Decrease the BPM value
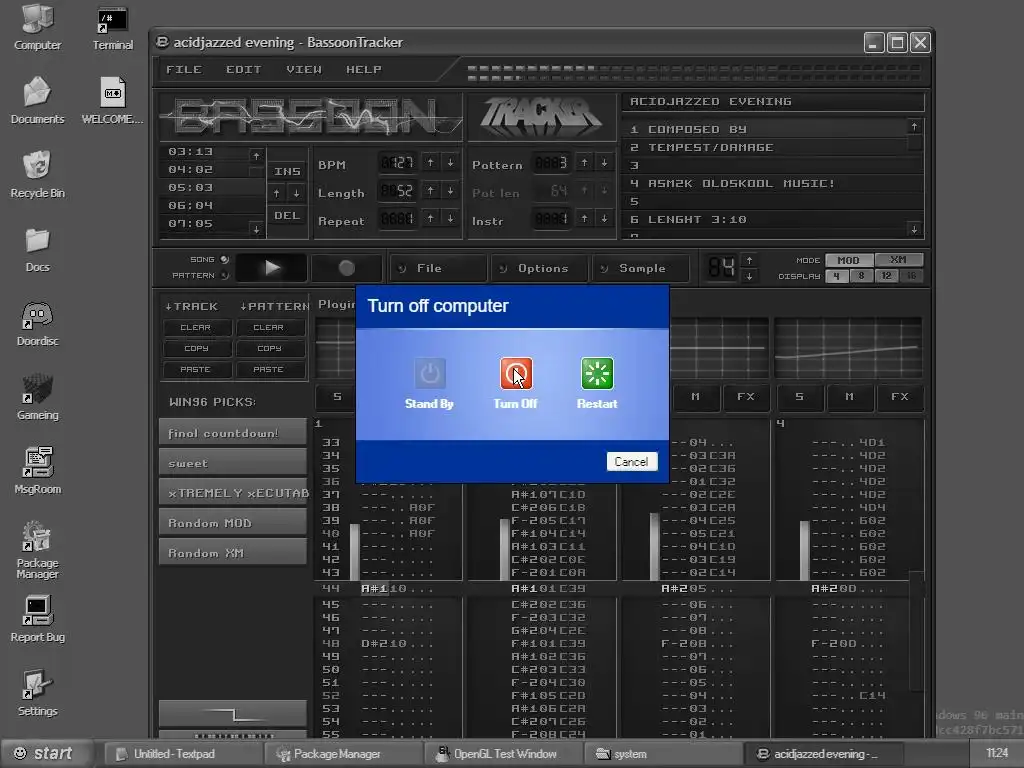The height and width of the screenshot is (768, 1024). (x=451, y=163)
